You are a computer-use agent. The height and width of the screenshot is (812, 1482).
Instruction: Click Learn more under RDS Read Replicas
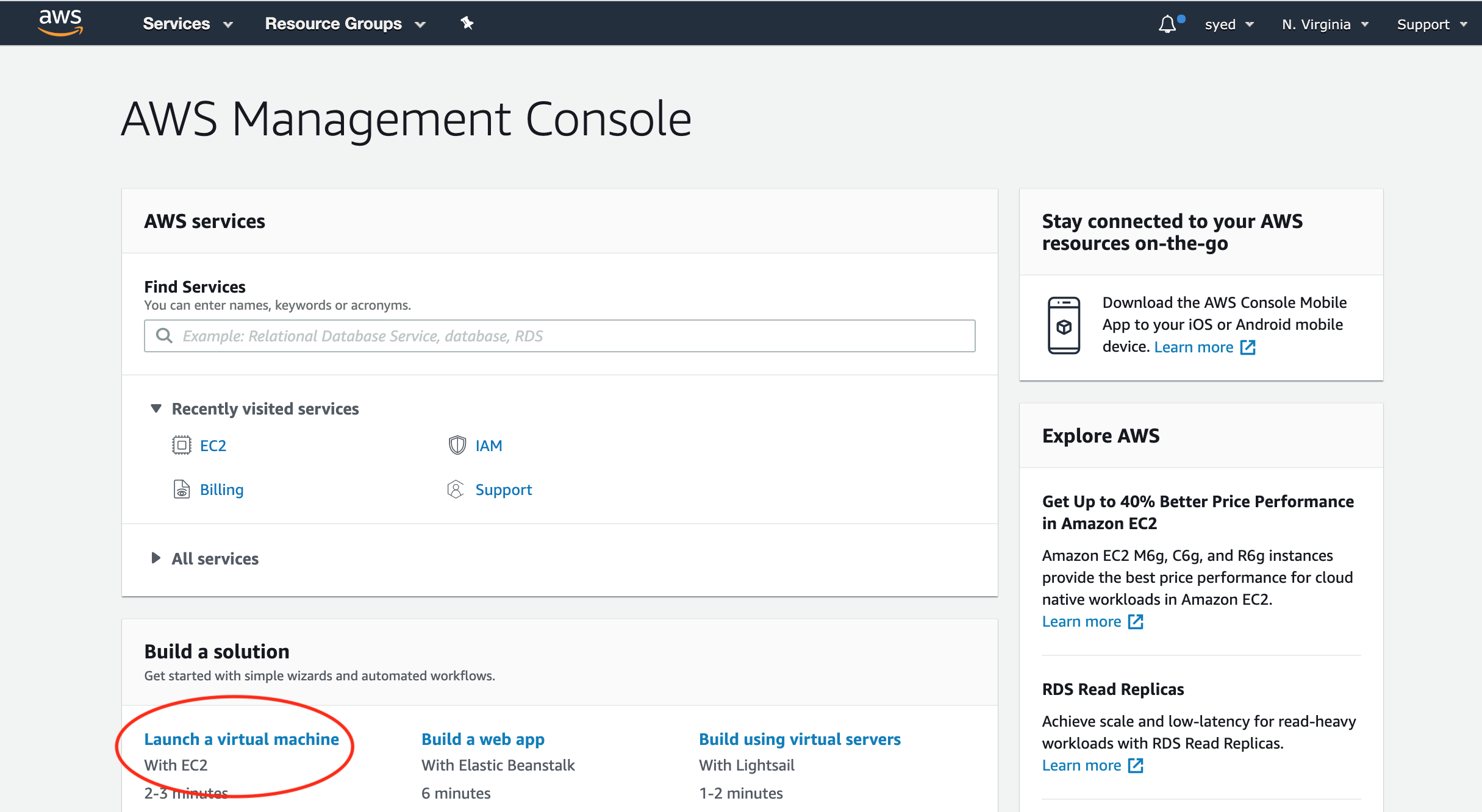[1081, 765]
